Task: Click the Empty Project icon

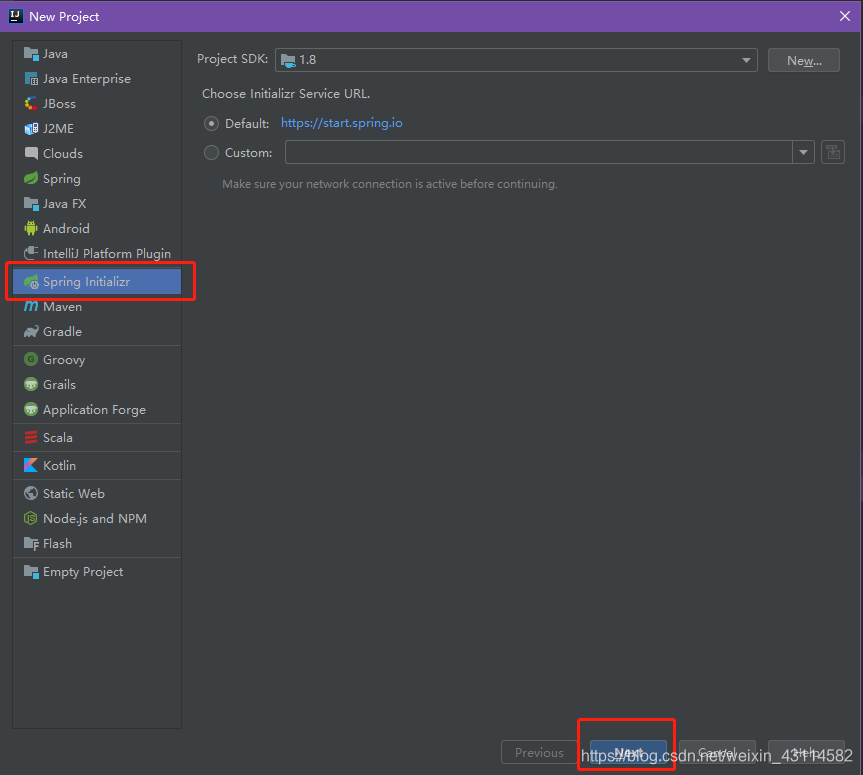Action: click(x=31, y=572)
